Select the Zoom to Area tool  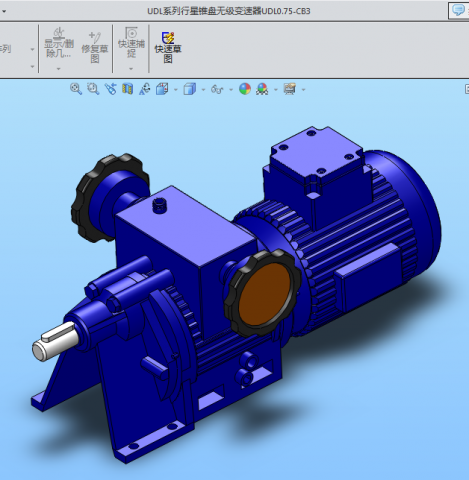(93, 89)
